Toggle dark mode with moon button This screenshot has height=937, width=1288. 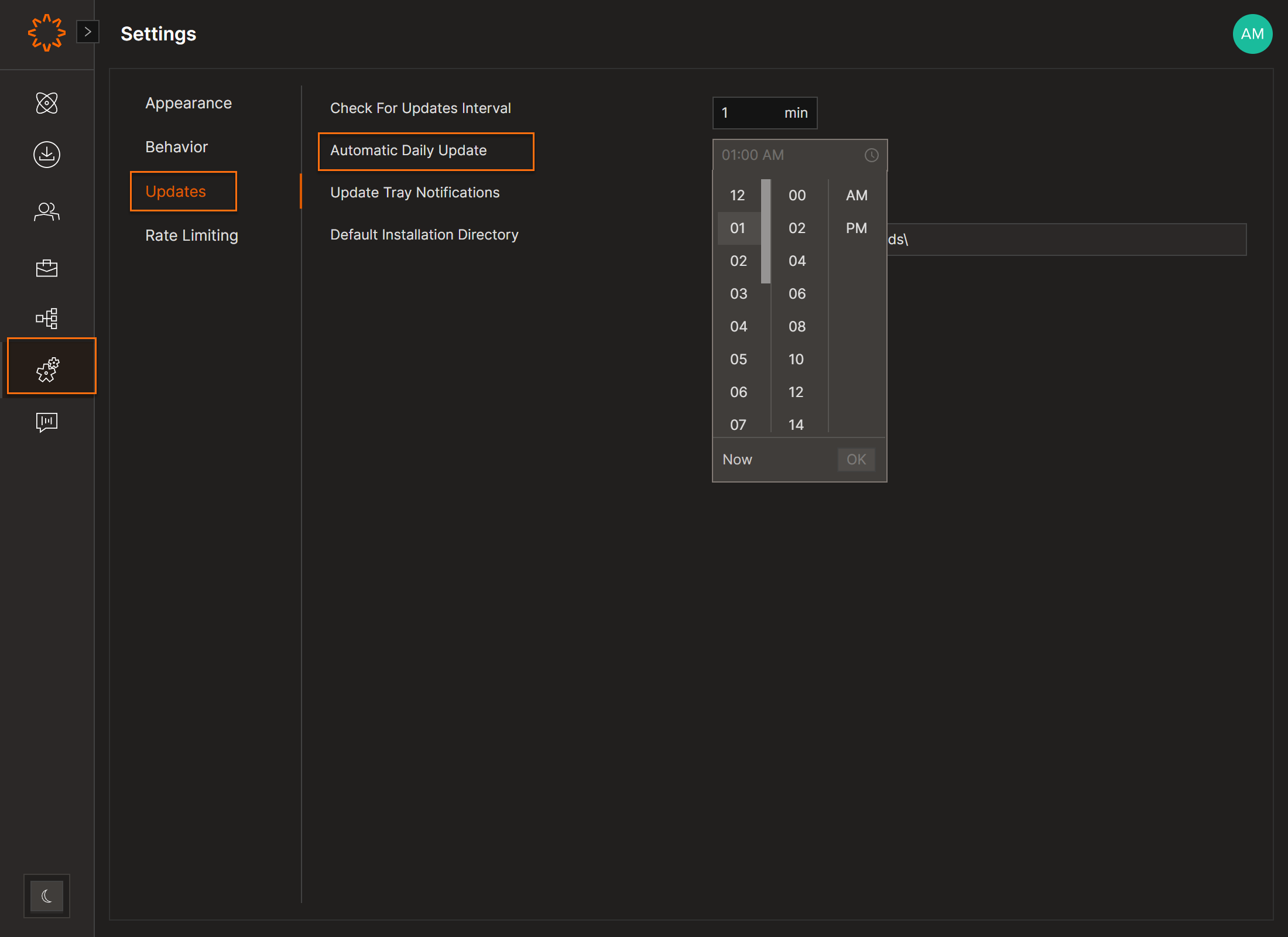[x=47, y=895]
